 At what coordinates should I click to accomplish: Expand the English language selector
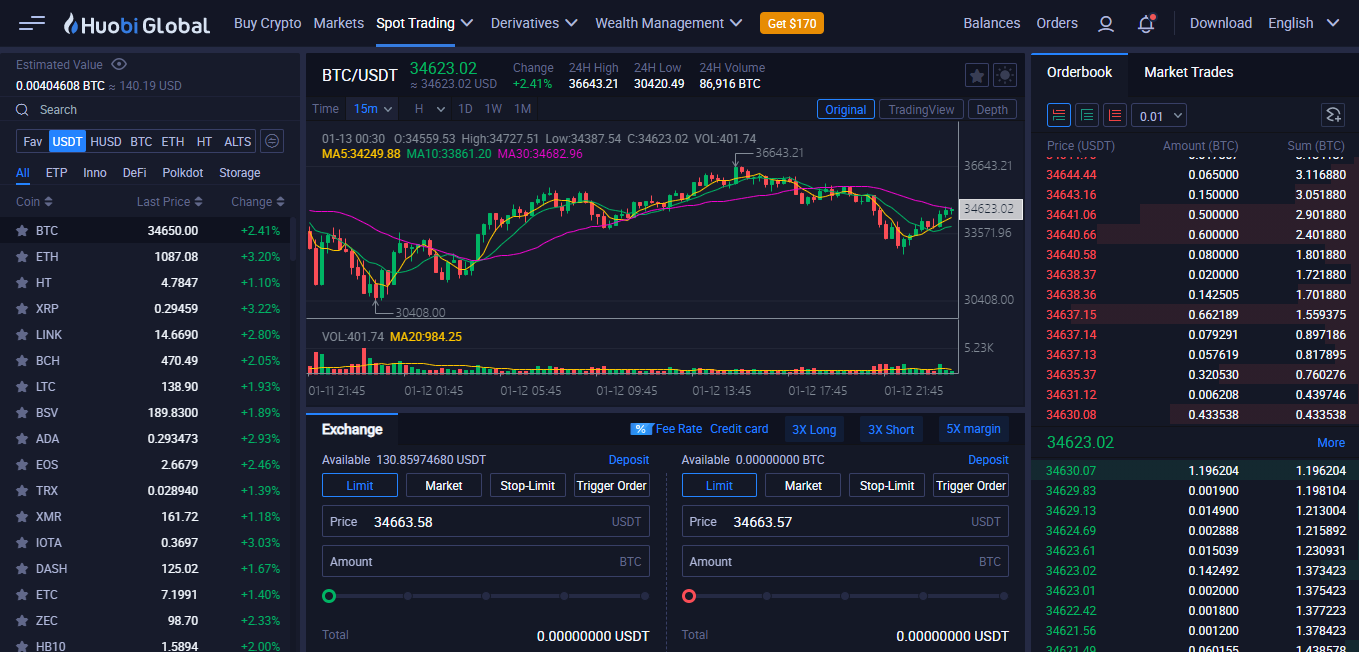(1303, 23)
